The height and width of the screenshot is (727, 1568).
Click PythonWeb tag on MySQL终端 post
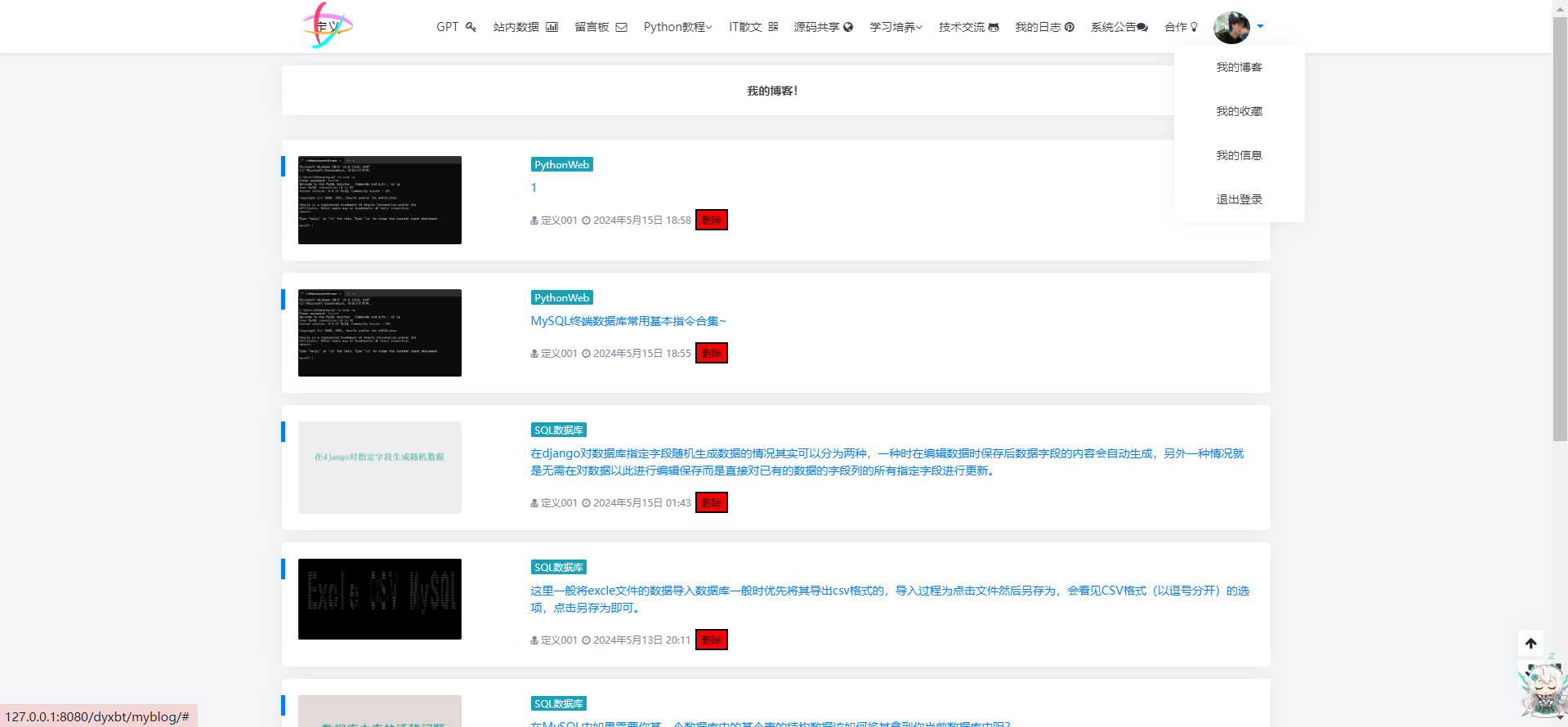coord(561,297)
